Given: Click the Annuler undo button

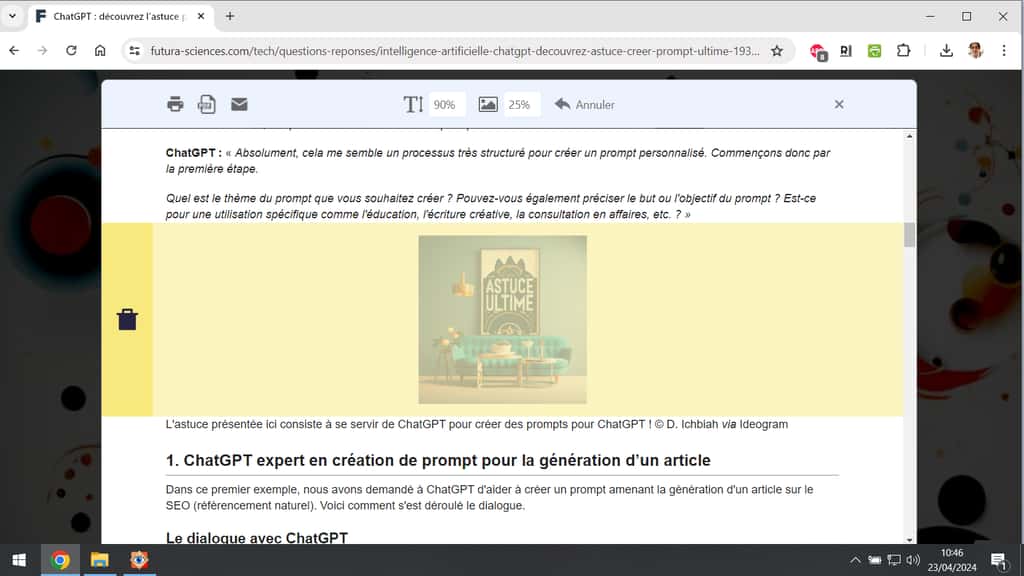Looking at the screenshot, I should point(584,104).
